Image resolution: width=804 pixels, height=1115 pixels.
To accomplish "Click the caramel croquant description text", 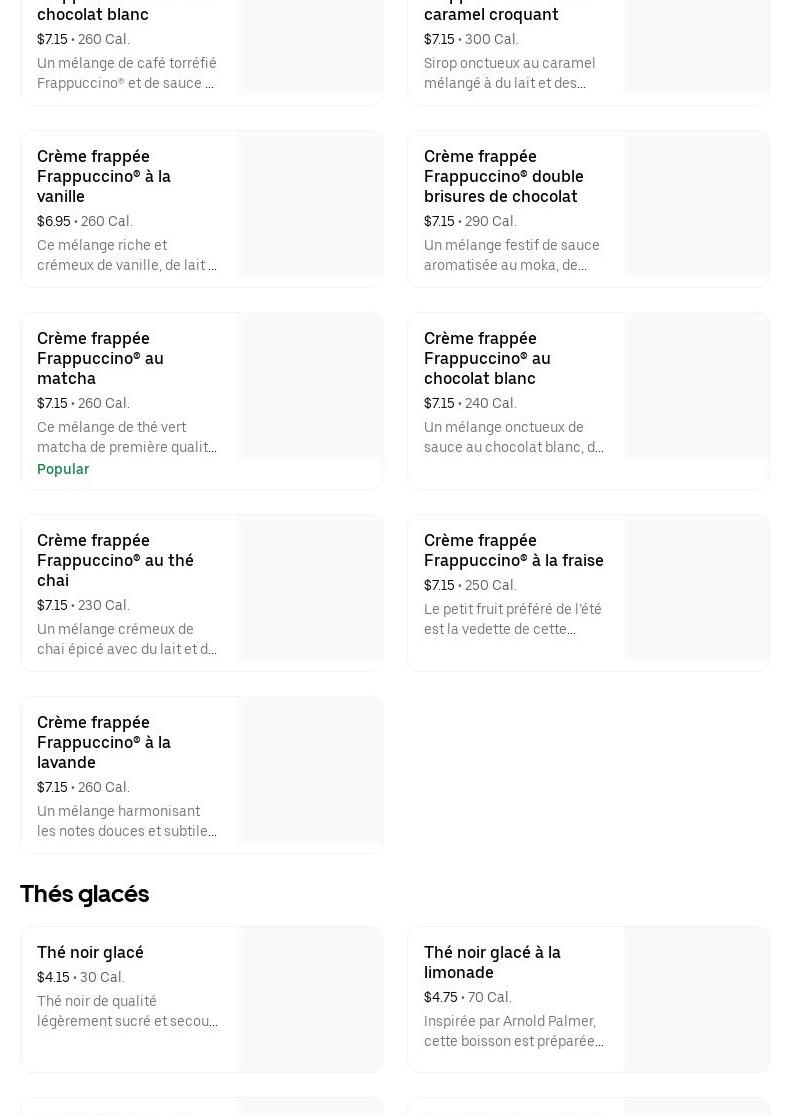I will click(510, 73).
